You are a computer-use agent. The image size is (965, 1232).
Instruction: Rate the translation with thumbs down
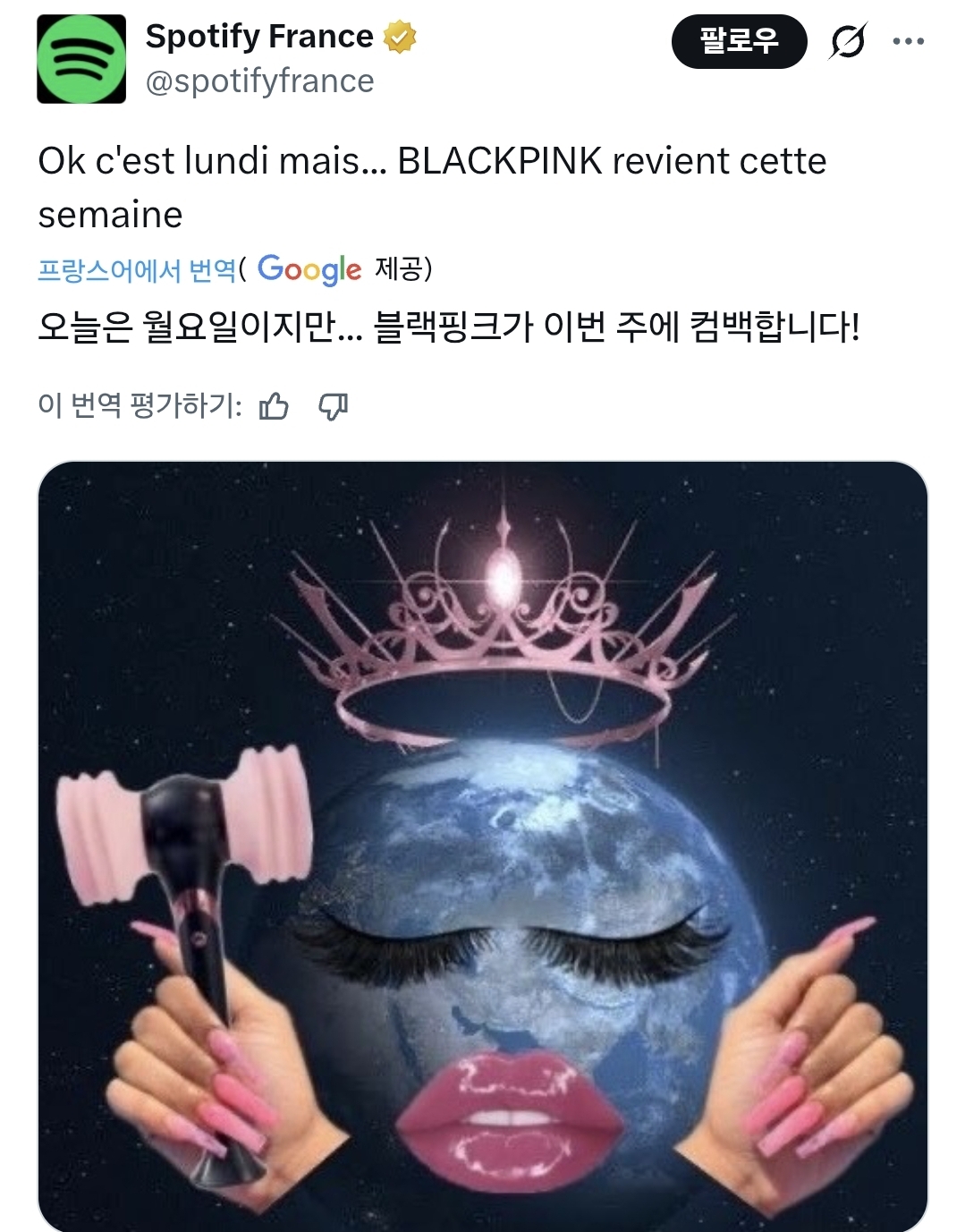tap(333, 406)
